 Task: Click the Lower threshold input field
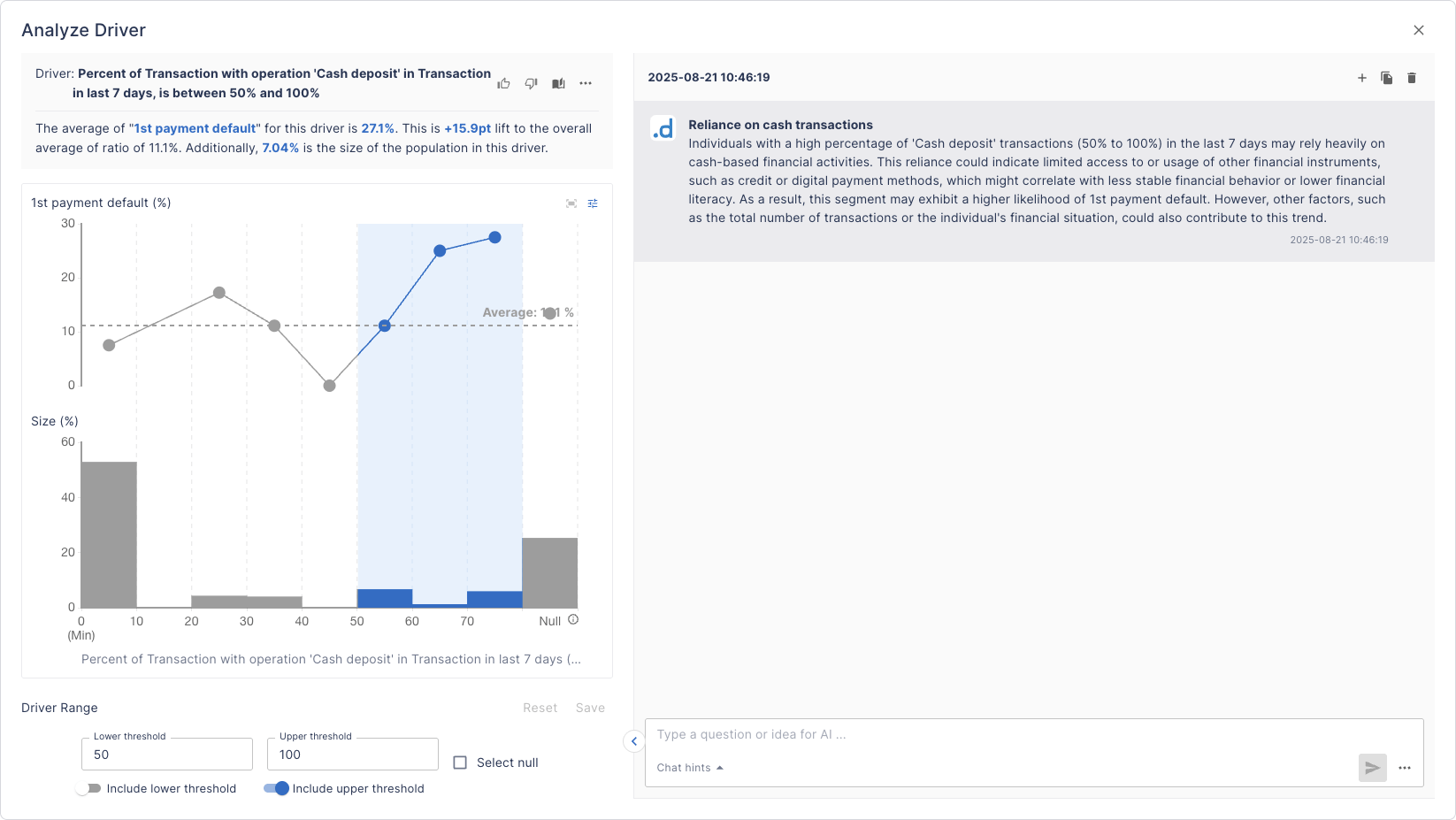pyautogui.click(x=167, y=755)
